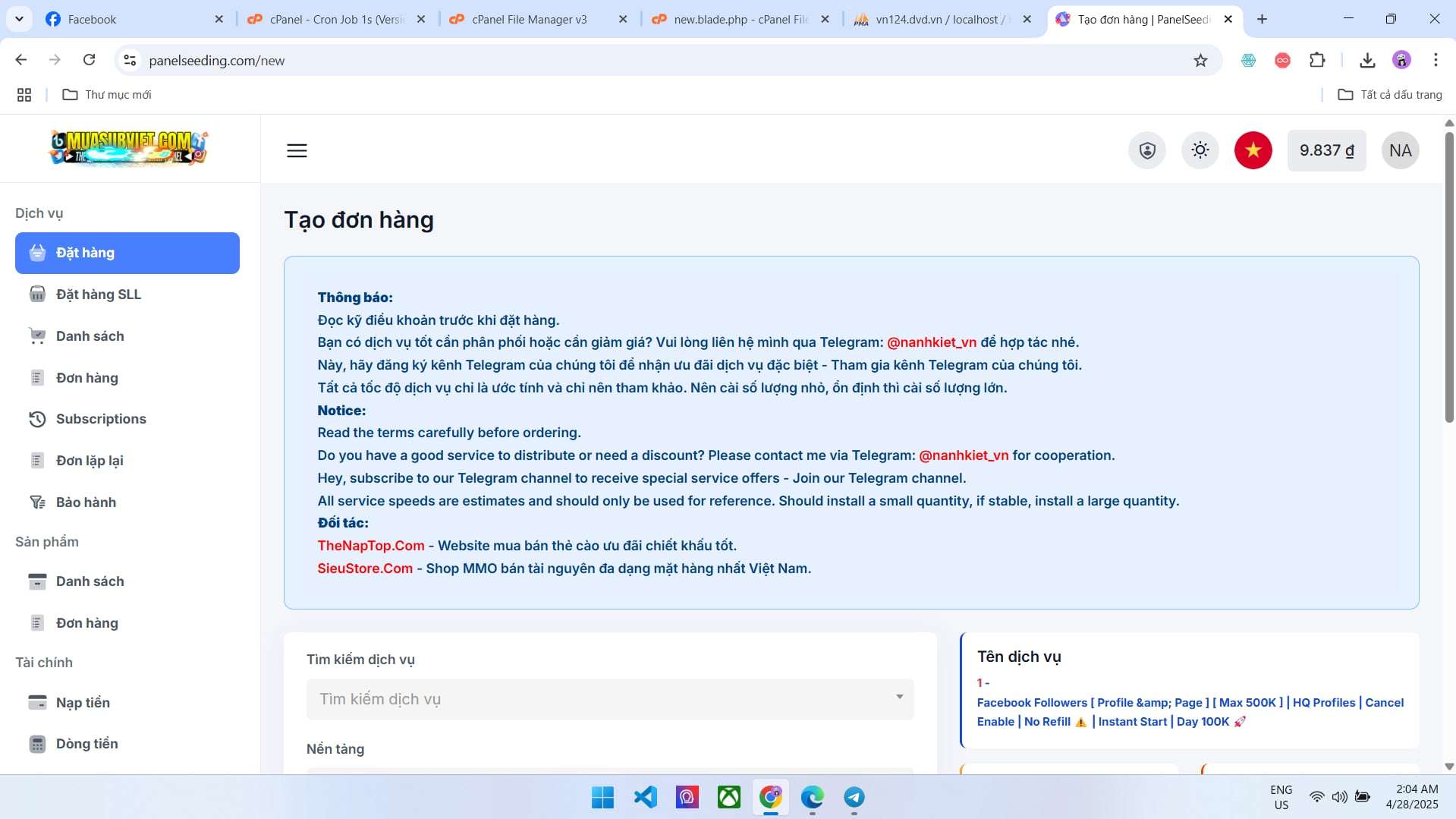Click the MuaSubViet.com logo

point(128,148)
